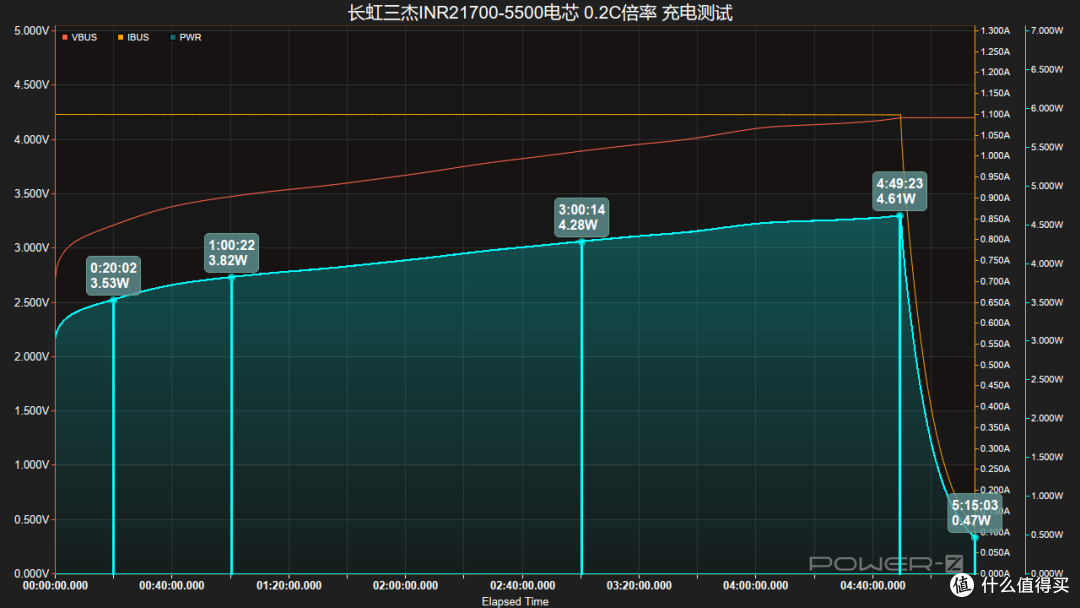
Task: Click the 00:00:00.000 time axis tick
Action: coord(55,585)
